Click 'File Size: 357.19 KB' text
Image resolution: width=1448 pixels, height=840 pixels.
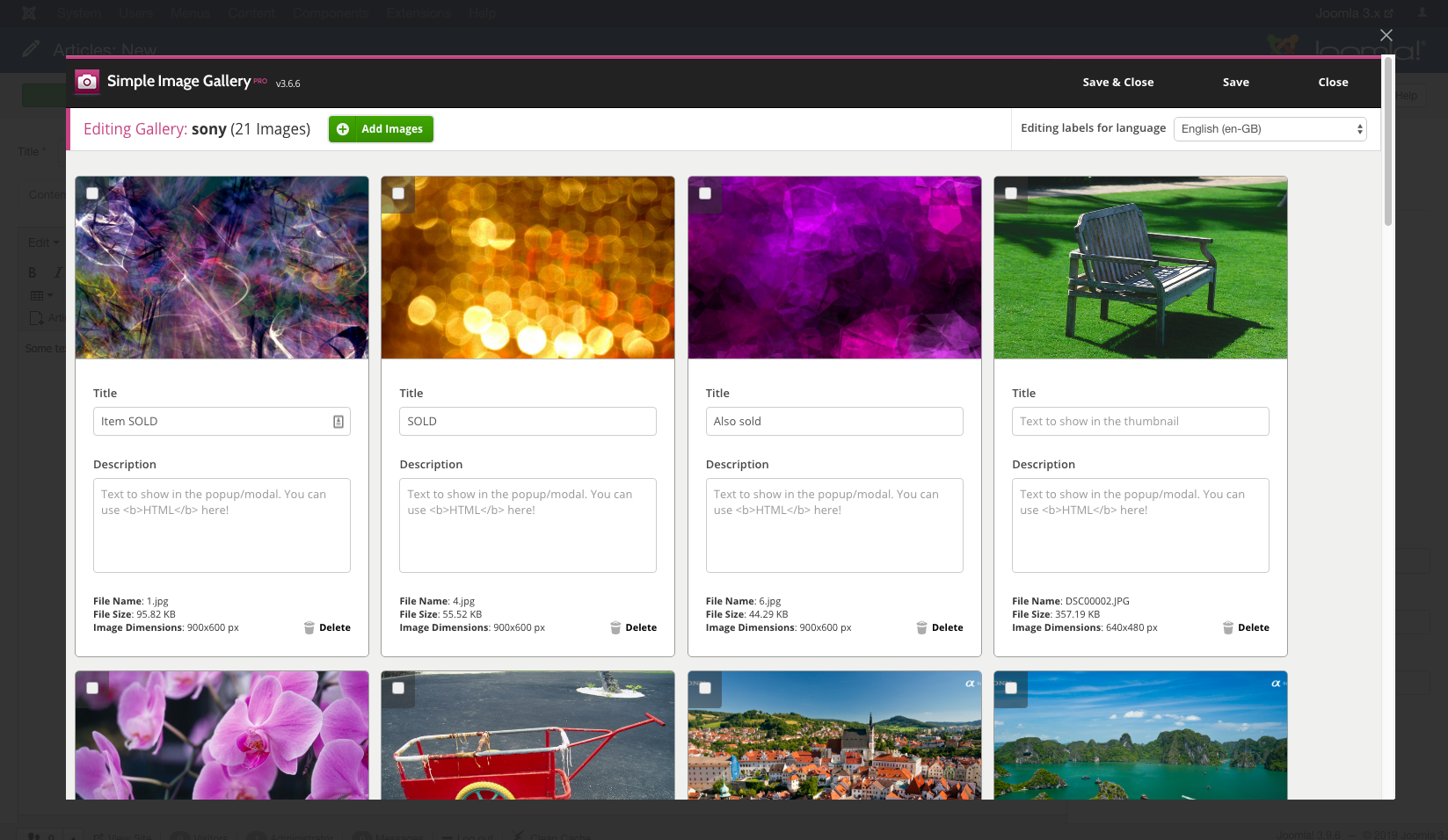tap(1056, 614)
